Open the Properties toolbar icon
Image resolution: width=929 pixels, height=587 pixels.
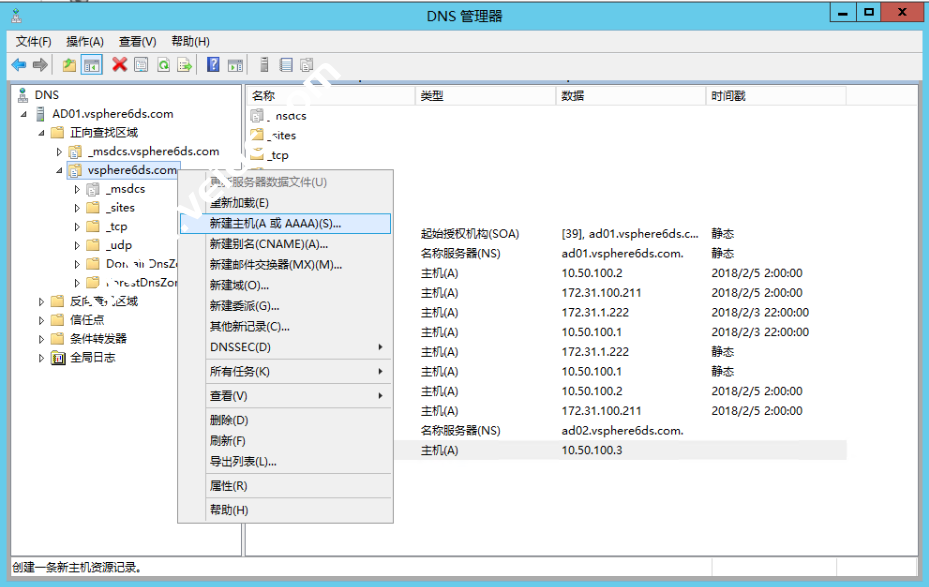click(140, 64)
